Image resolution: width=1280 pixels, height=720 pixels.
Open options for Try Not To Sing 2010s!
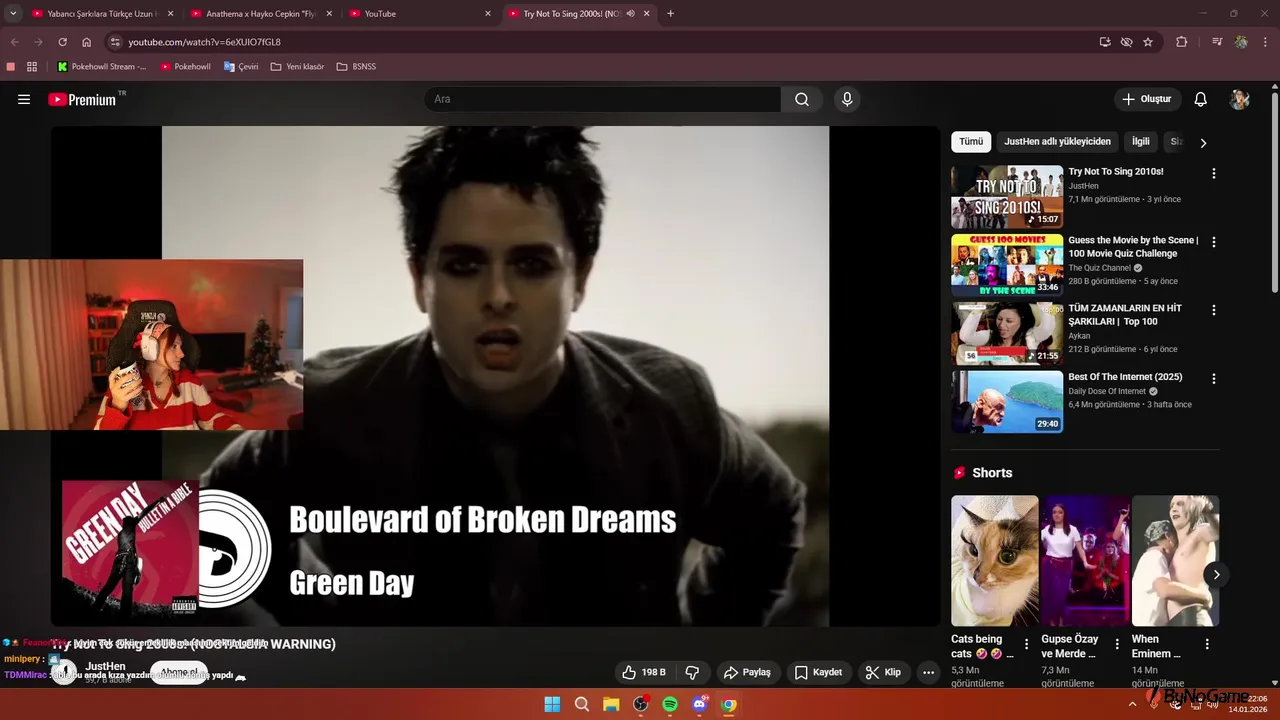[x=1214, y=173]
